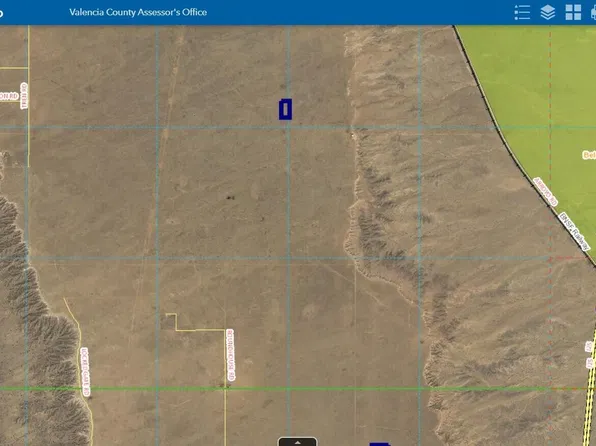
Task: Expand the attribute table arrow tab
Action: 297,442
